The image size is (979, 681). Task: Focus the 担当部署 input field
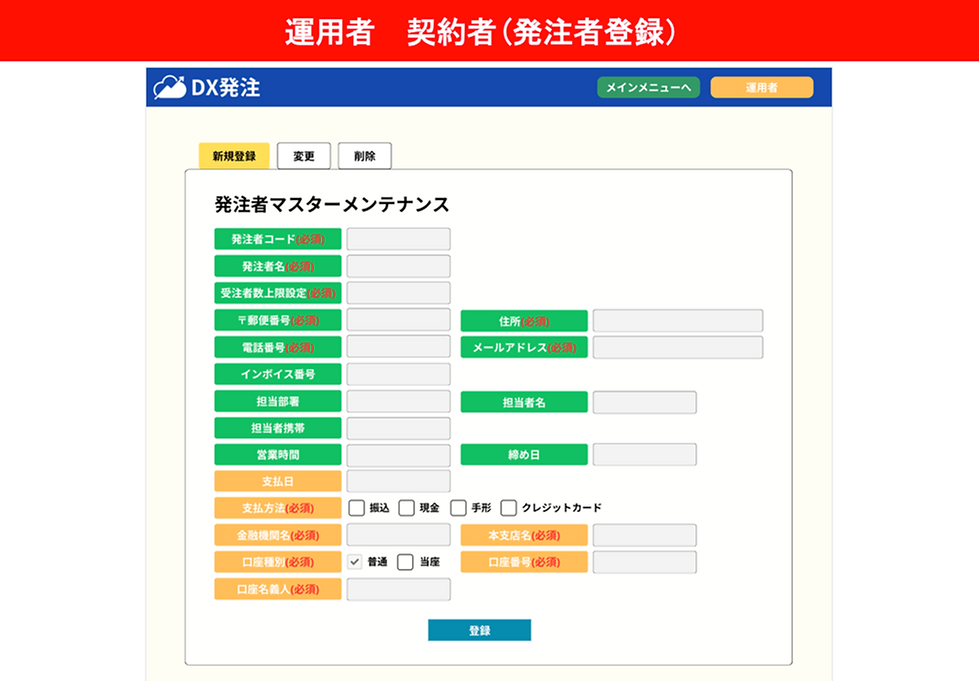398,401
